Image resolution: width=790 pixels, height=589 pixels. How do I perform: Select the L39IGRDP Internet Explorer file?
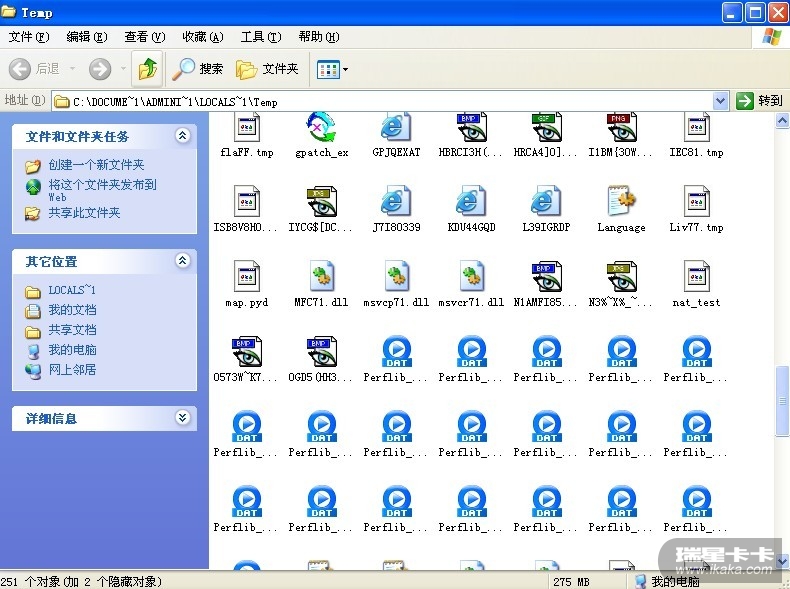tap(546, 202)
